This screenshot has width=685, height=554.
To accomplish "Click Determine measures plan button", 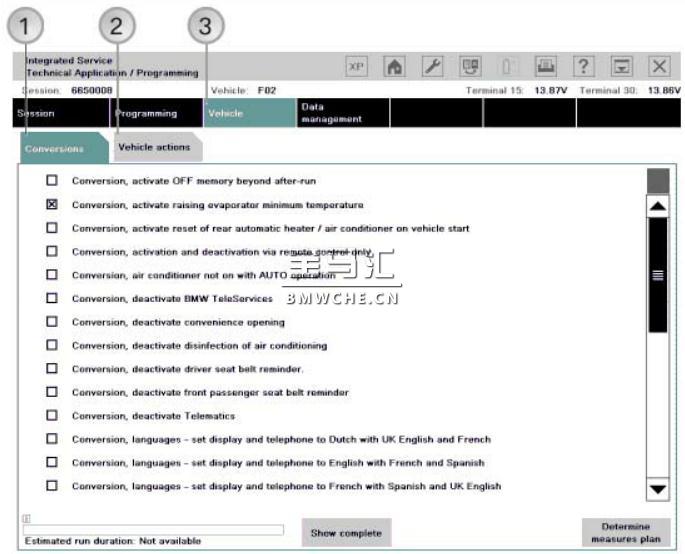I will click(x=625, y=532).
